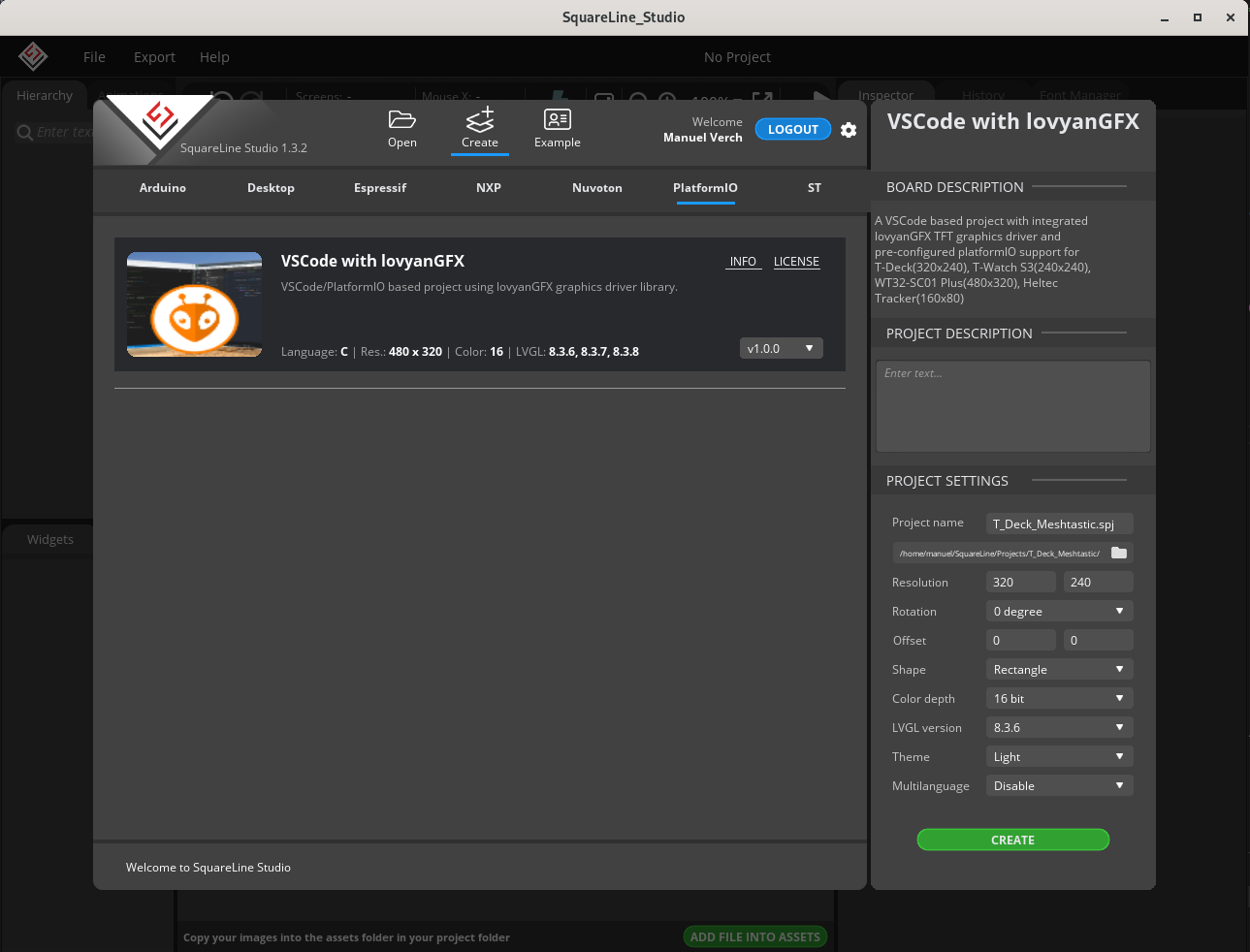Click the No Project title text
This screenshot has height=952, width=1250.
[x=737, y=57]
